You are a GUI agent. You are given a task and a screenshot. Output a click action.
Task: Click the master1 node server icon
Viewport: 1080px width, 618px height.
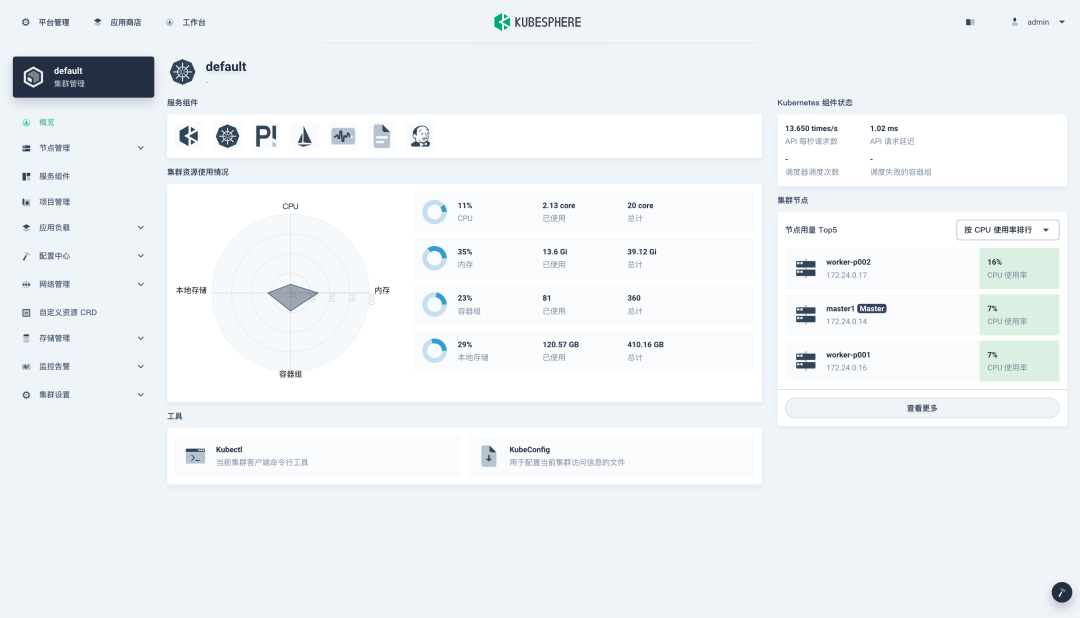coord(805,314)
